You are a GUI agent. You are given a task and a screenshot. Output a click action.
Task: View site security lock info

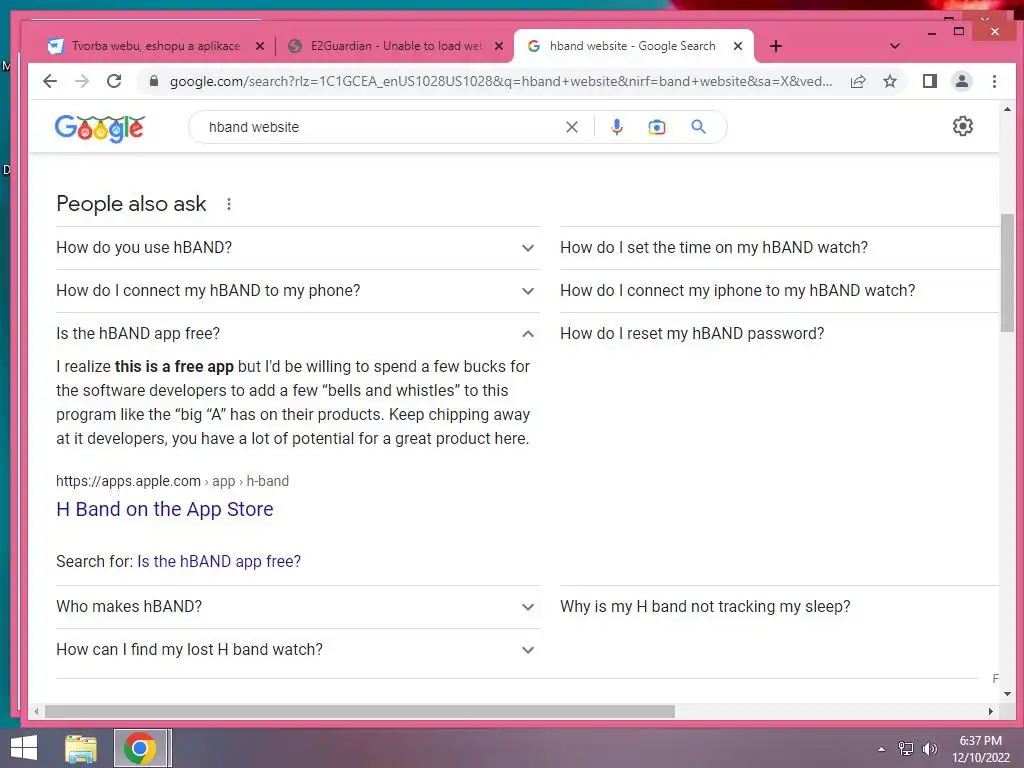154,81
